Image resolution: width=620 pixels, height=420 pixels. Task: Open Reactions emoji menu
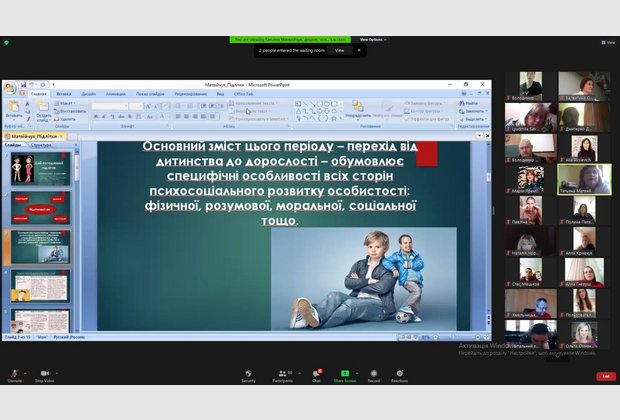tap(399, 373)
